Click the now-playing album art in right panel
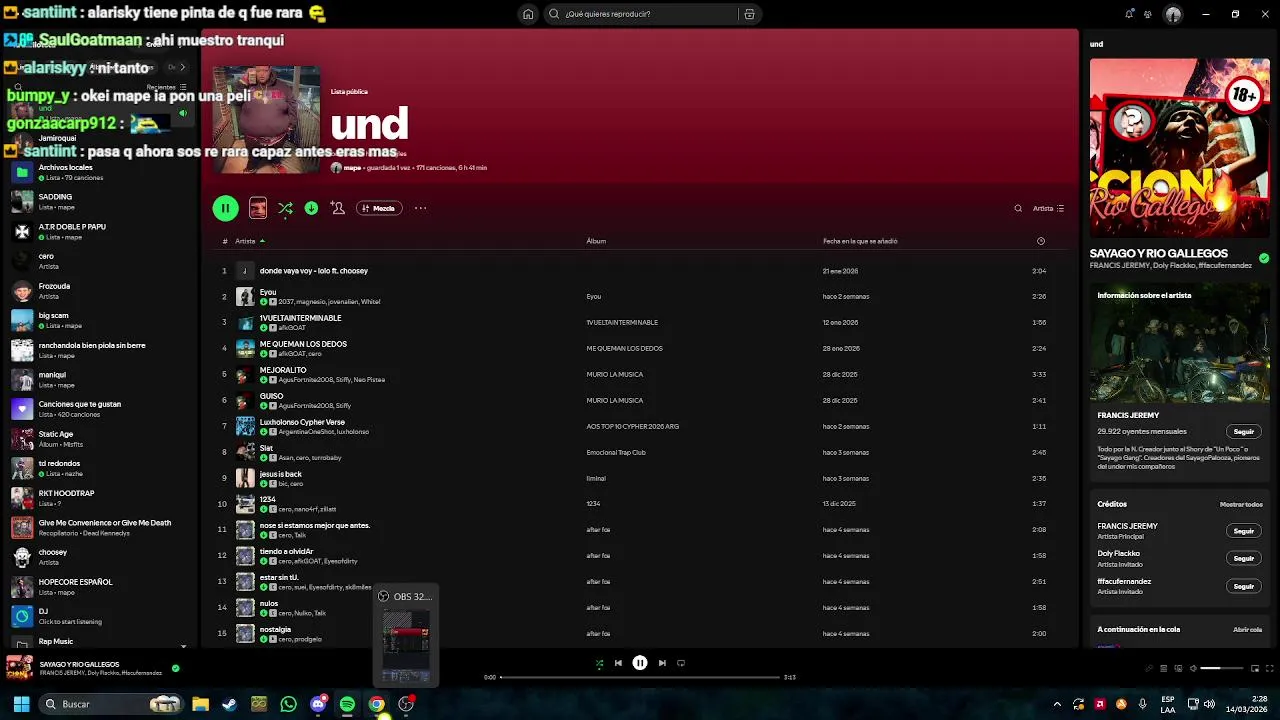The image size is (1280, 720). coord(1180,148)
